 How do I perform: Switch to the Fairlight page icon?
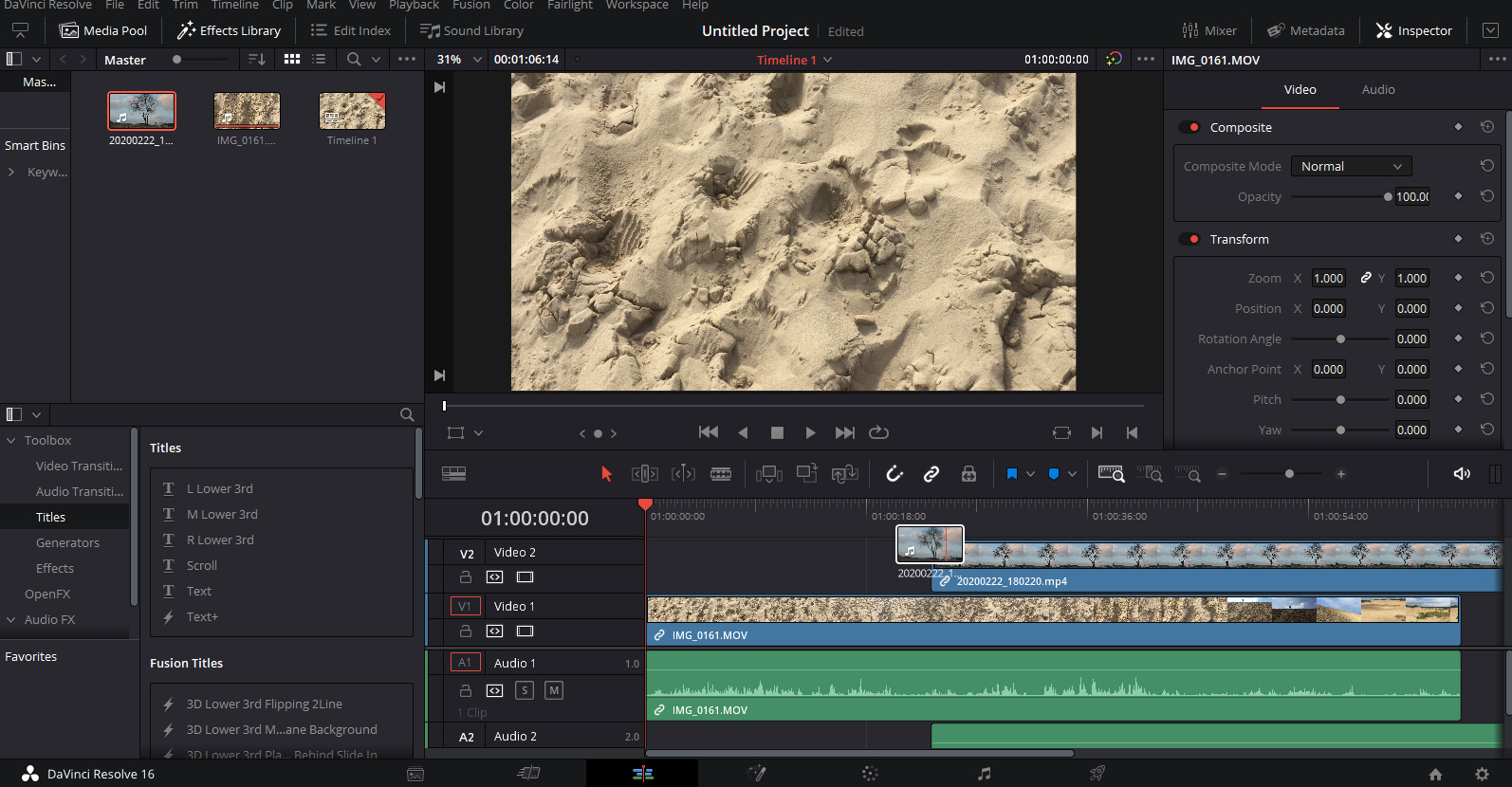[x=984, y=774]
